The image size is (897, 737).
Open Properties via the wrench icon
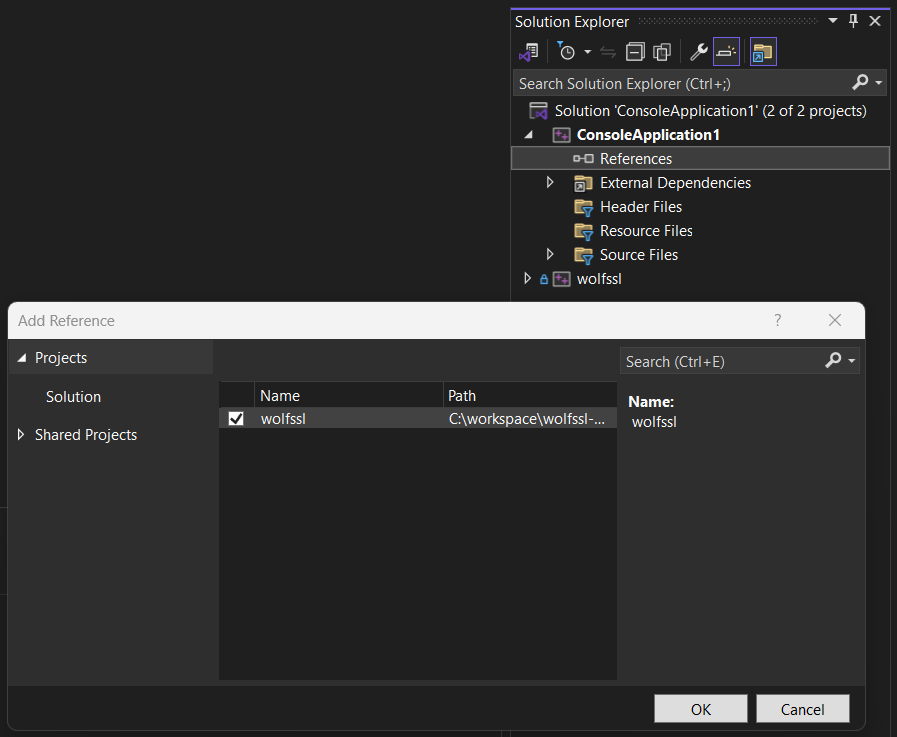click(698, 52)
